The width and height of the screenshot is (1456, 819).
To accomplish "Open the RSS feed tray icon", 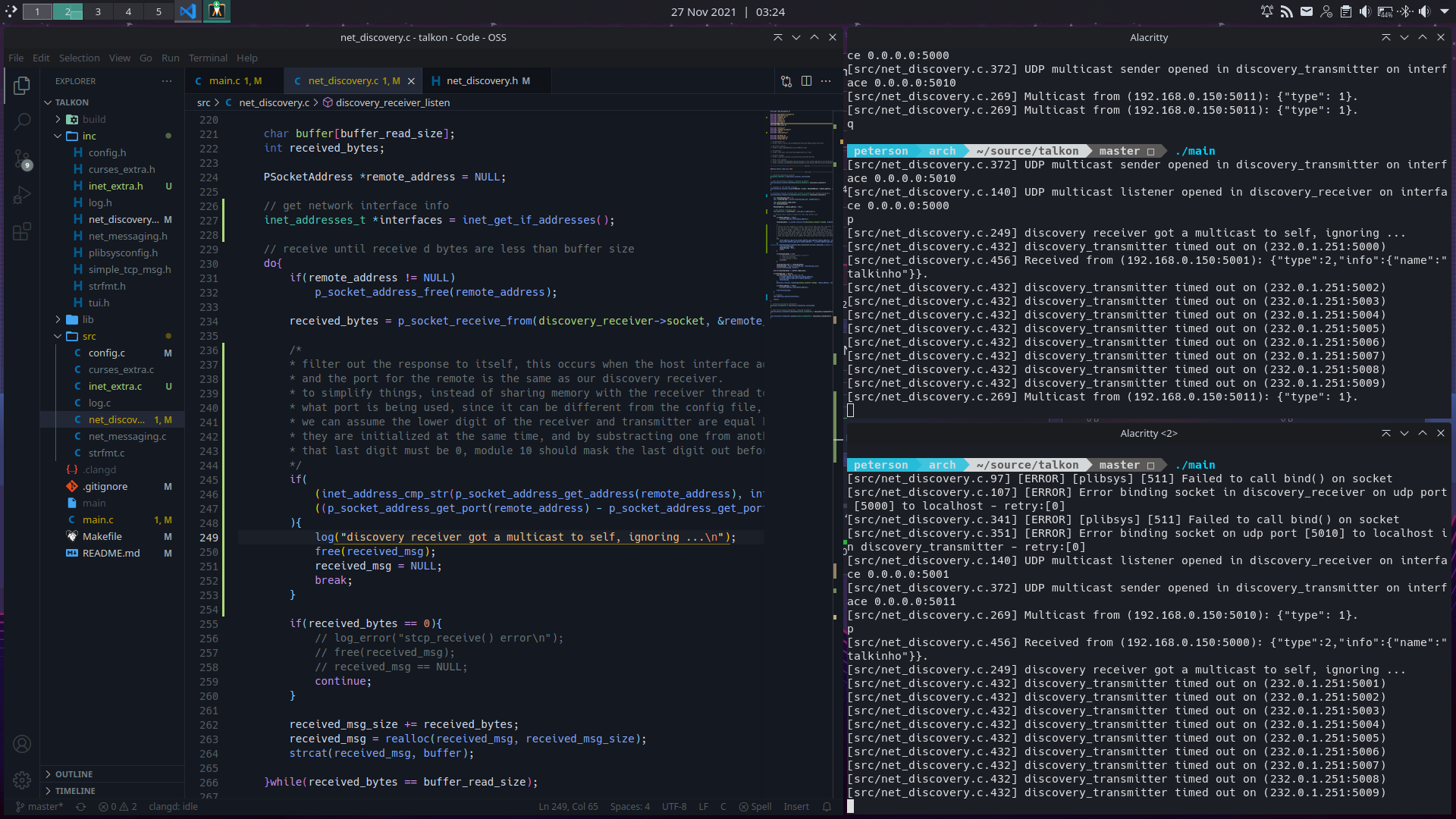I will 1287,11.
